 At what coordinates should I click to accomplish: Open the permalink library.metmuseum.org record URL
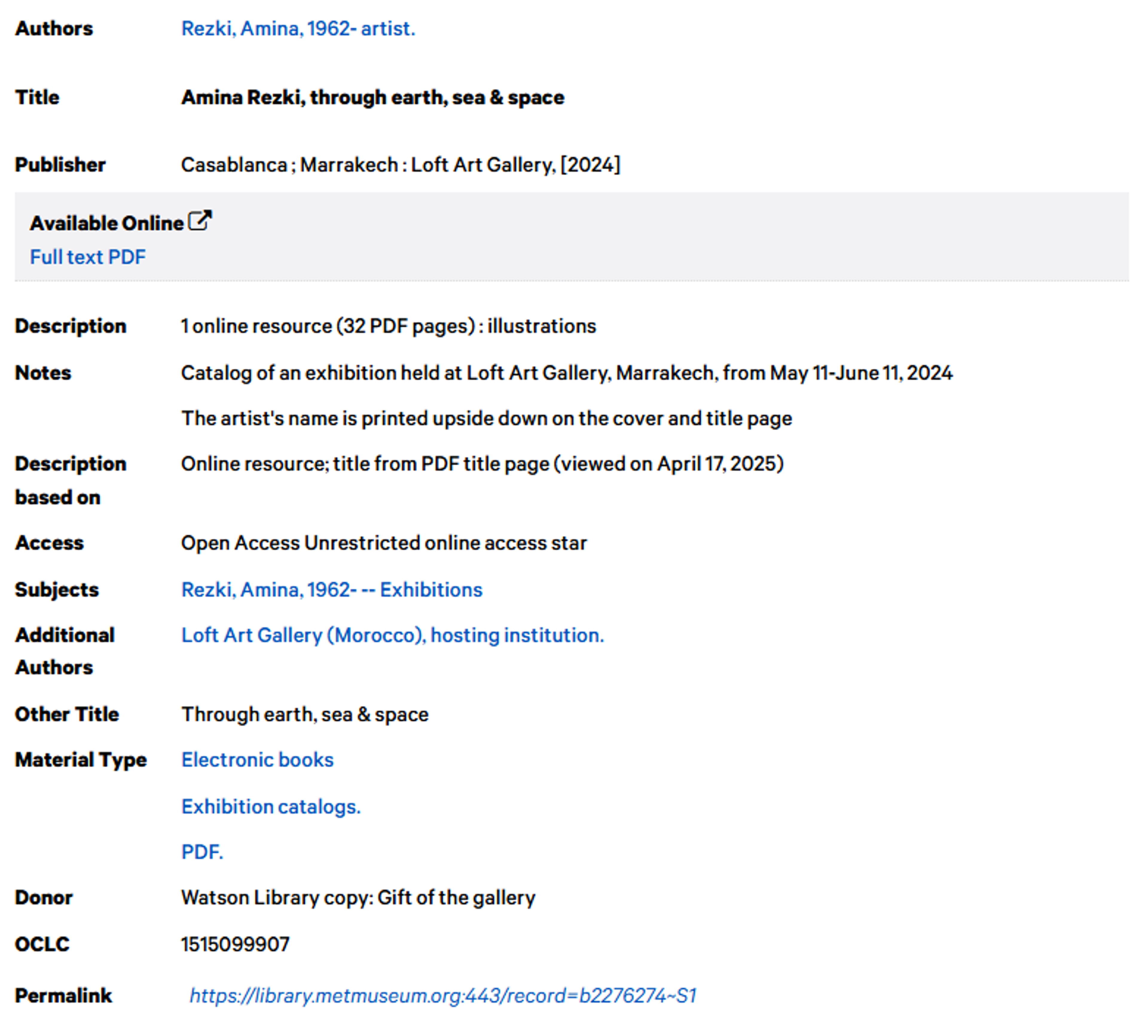pos(444,995)
